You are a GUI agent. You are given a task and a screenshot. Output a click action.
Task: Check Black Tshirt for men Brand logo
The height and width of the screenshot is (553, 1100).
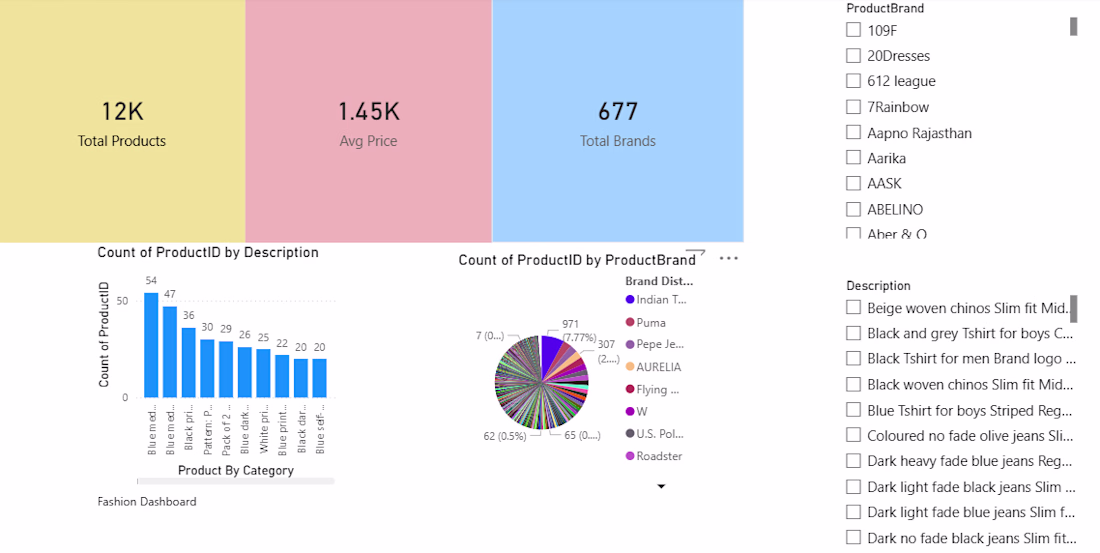853,359
